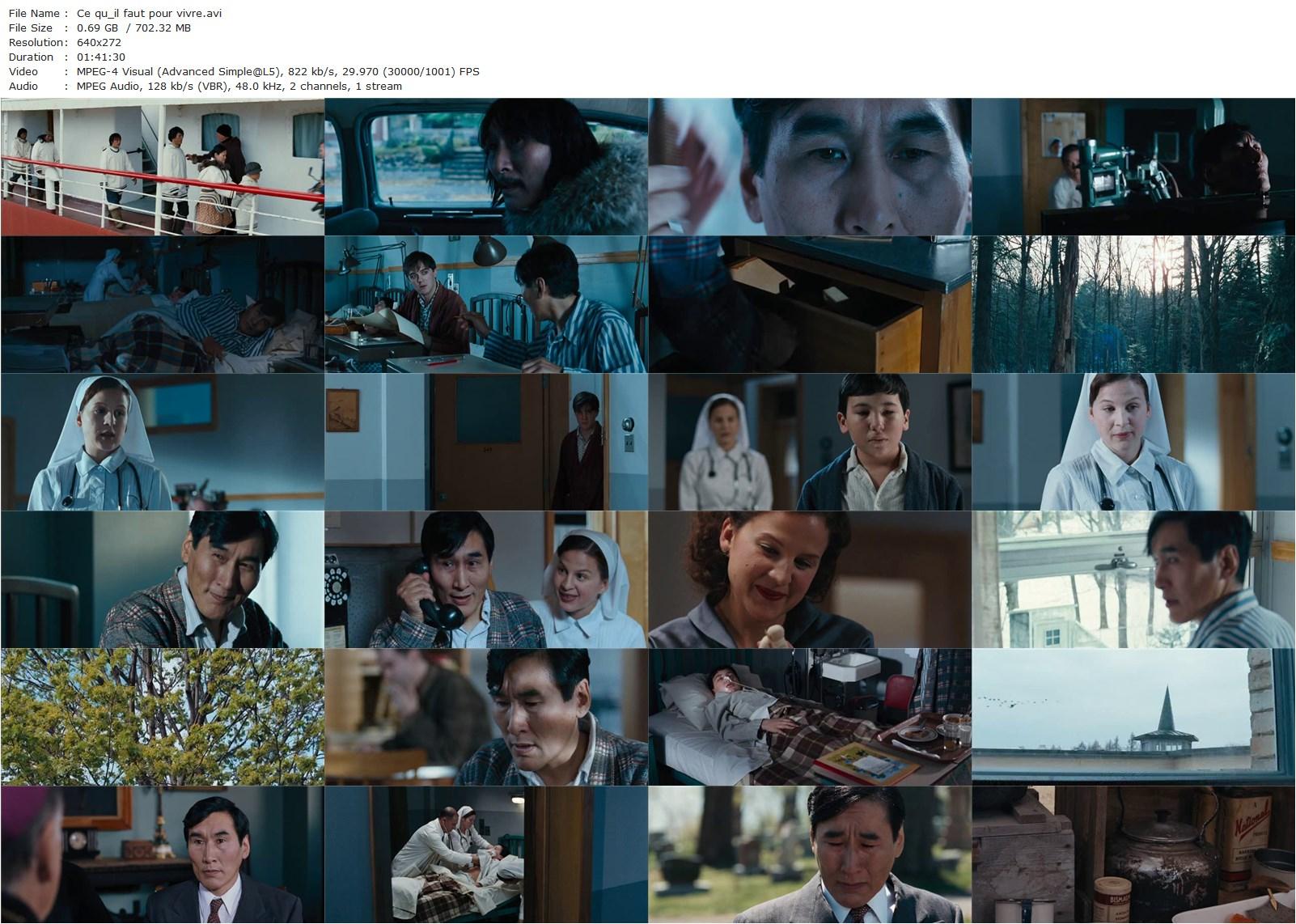
Task: Click the duration value 01:41:30
Action: pyautogui.click(x=100, y=57)
